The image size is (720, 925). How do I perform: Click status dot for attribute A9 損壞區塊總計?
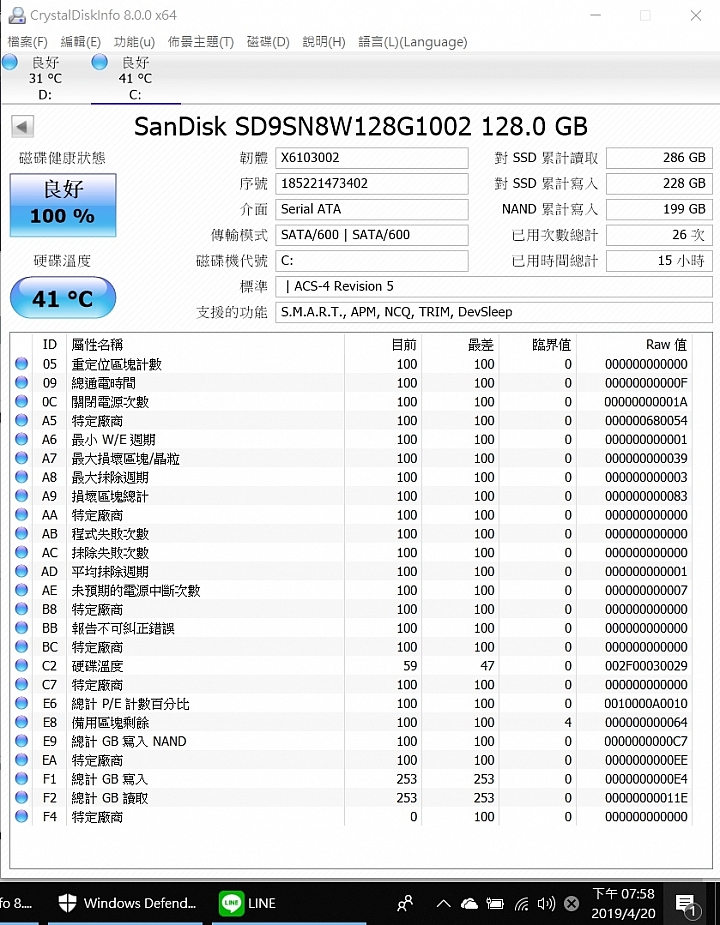click(22, 496)
